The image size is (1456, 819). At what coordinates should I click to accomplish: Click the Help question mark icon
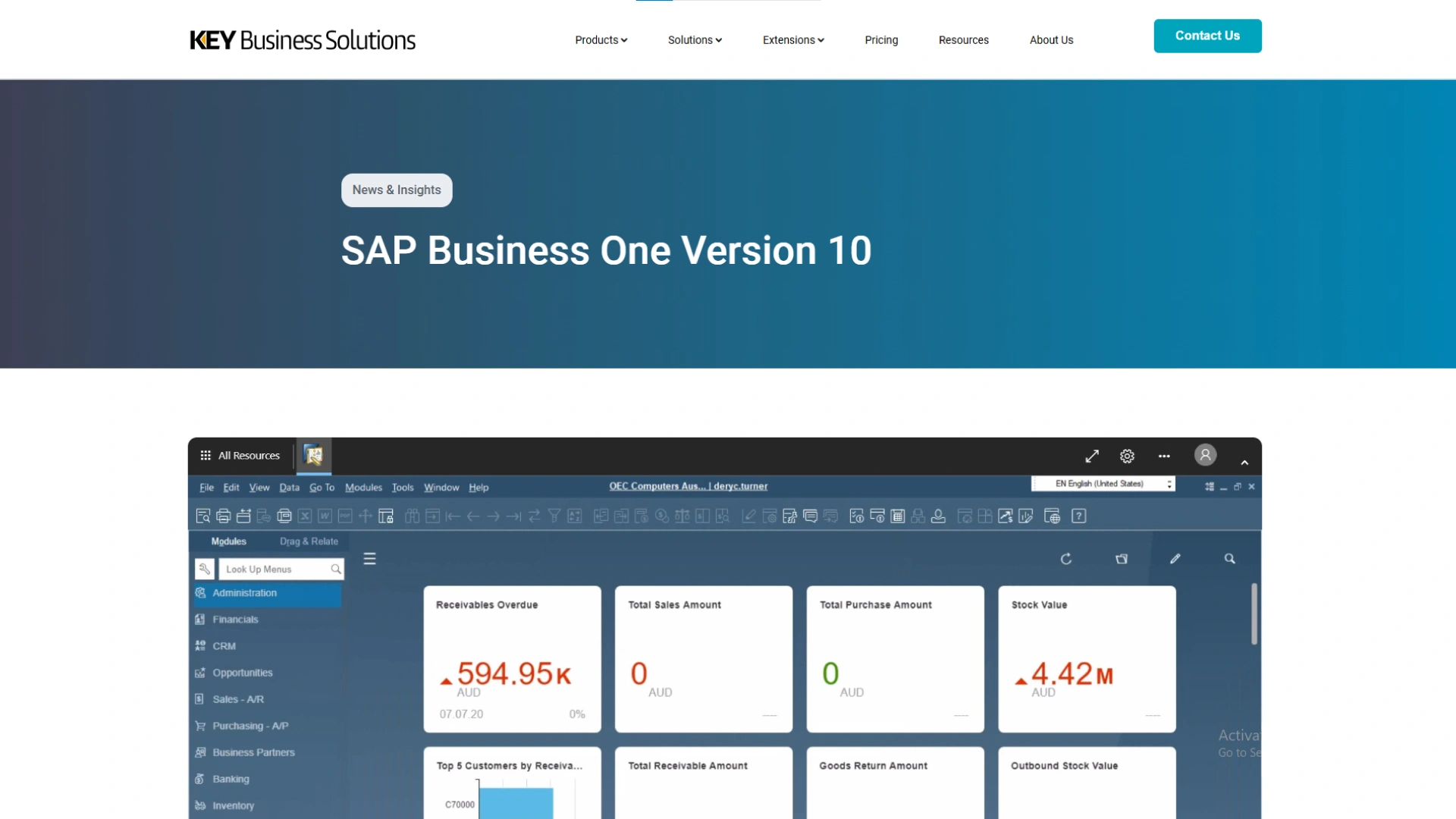(x=1078, y=516)
